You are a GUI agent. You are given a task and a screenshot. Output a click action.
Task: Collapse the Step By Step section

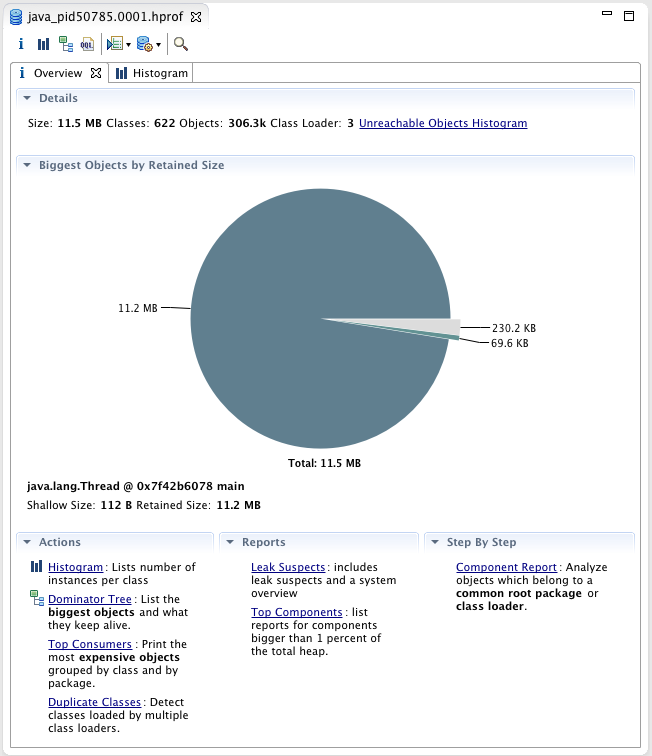click(x=435, y=542)
